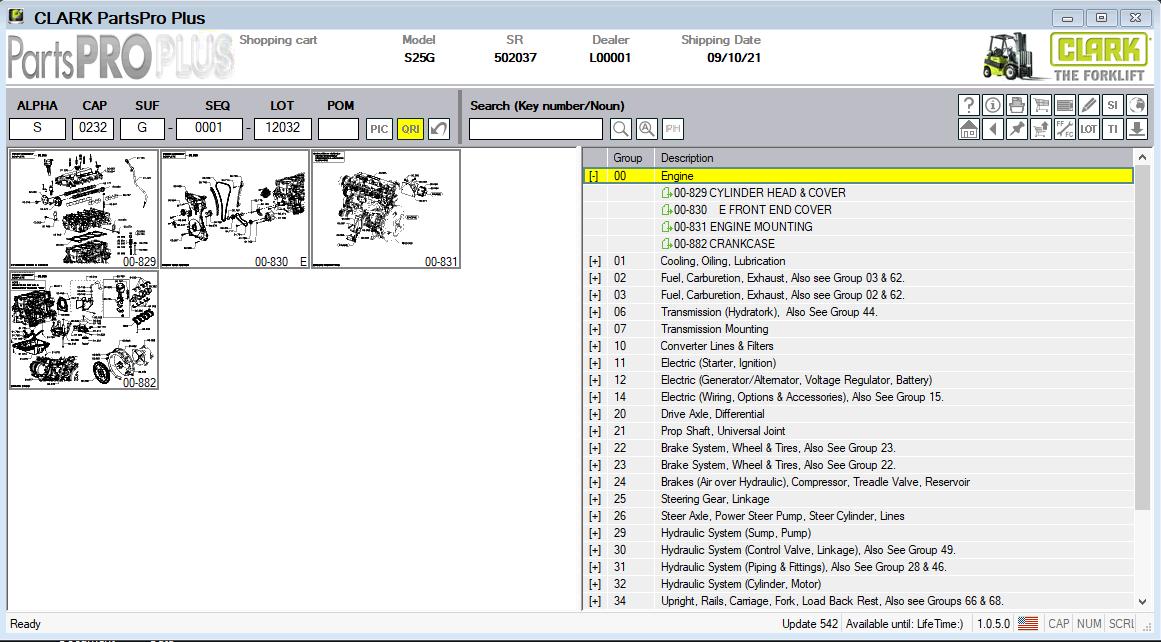Open the shopping cart icon
This screenshot has height=642, width=1161.
pyautogui.click(x=1040, y=105)
